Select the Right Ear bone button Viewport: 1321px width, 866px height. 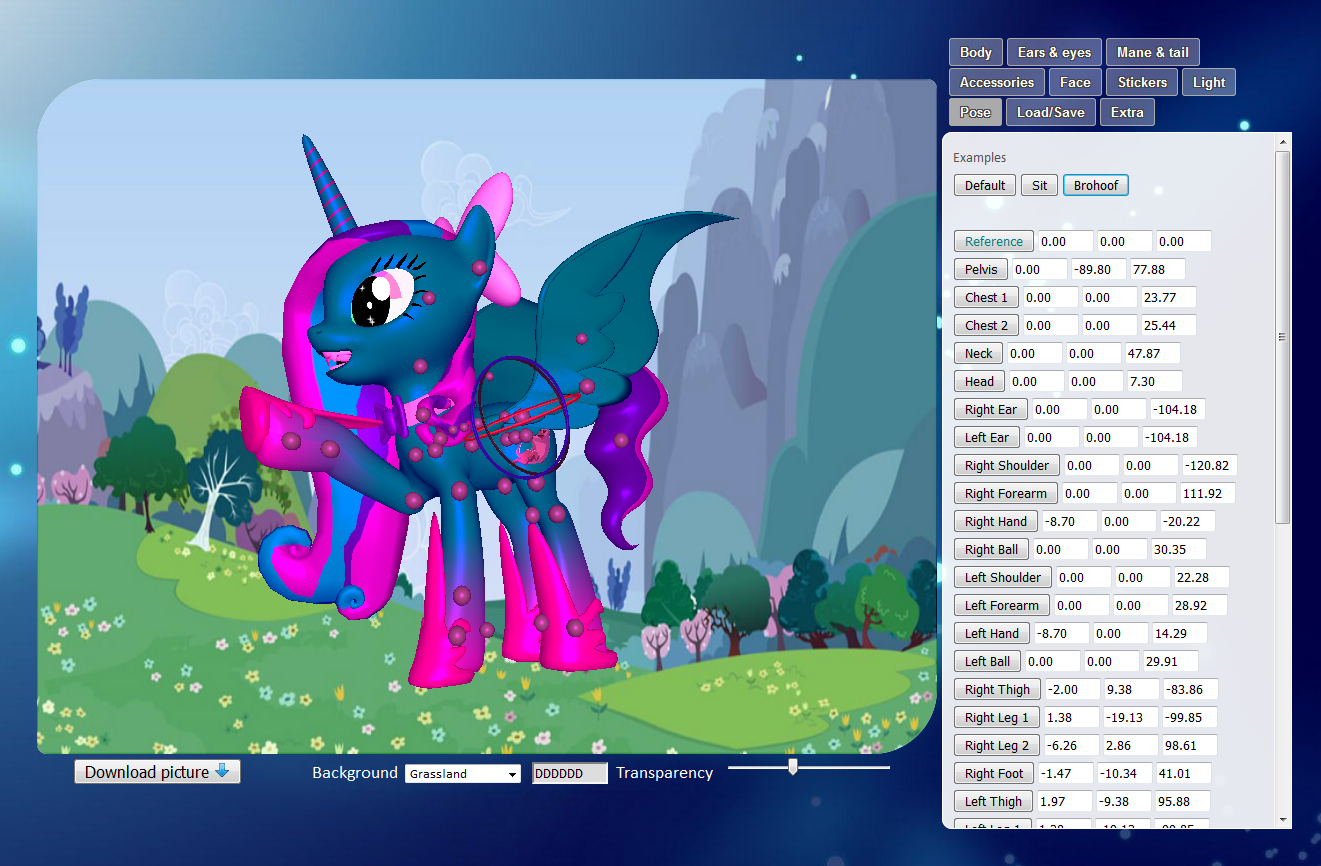pyautogui.click(x=991, y=409)
